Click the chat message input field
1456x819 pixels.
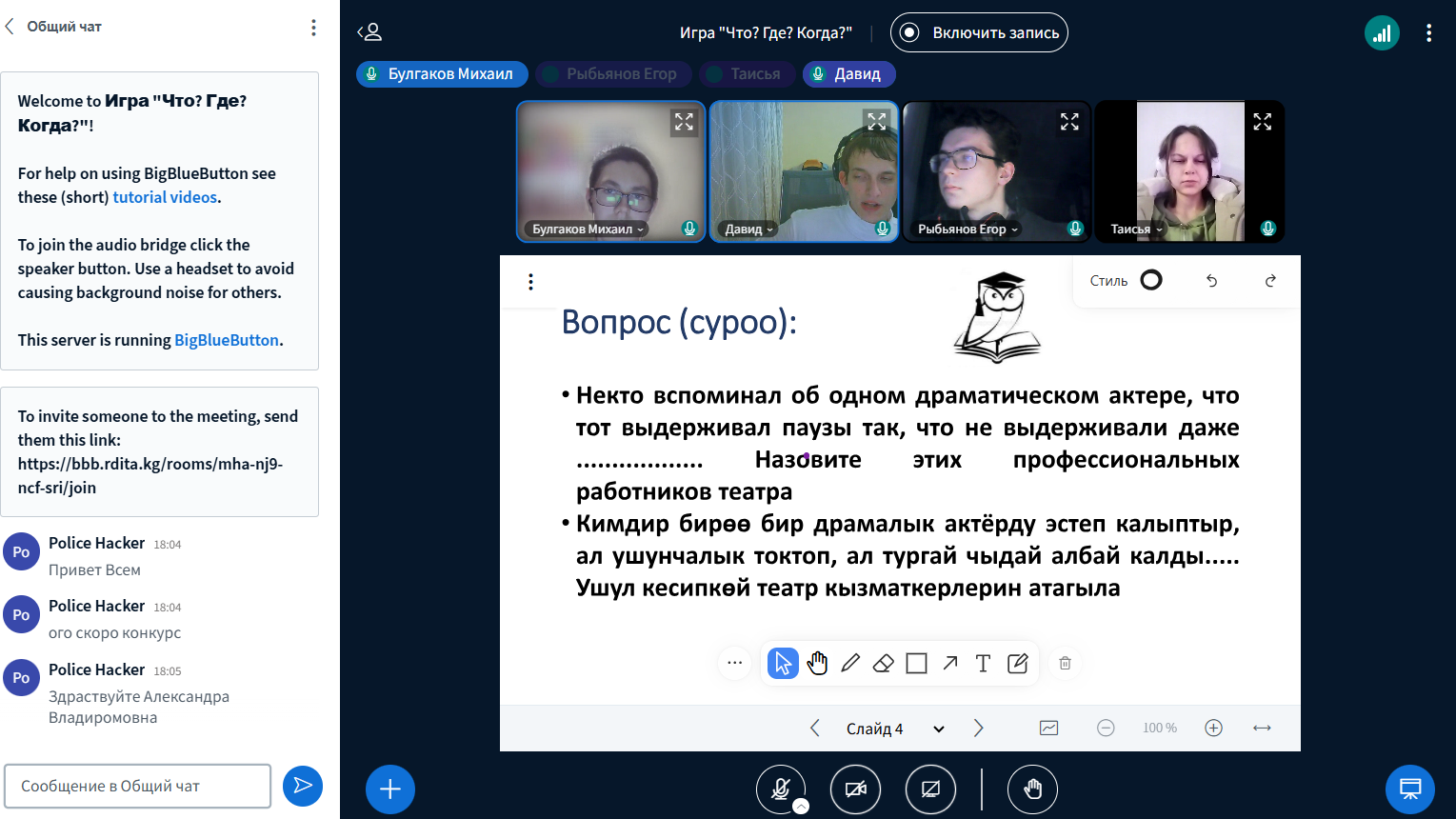coord(138,787)
